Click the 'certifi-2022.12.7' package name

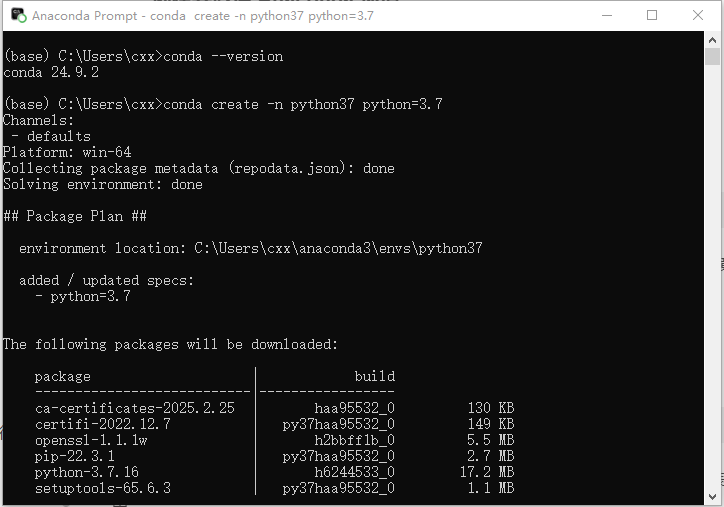[103, 424]
